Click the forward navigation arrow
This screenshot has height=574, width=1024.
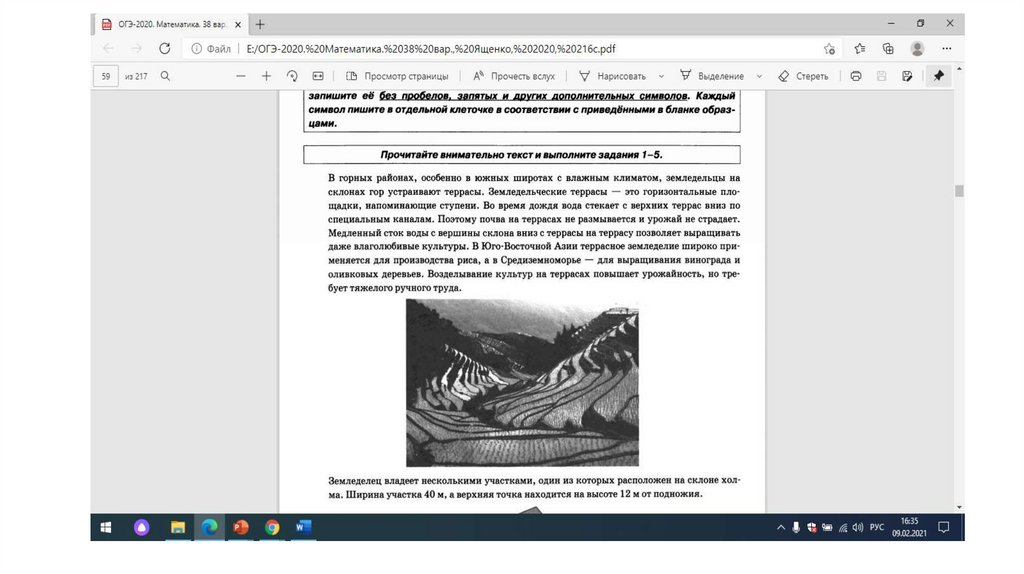(x=136, y=49)
